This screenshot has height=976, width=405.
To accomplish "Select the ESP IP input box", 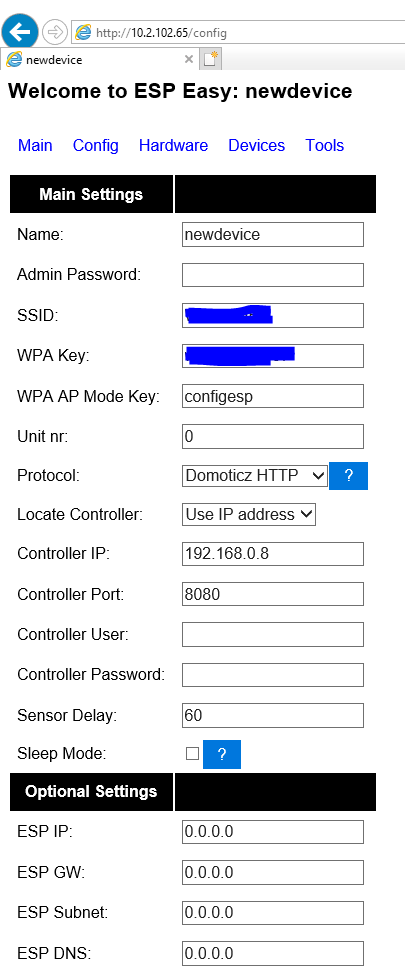I will [x=272, y=833].
